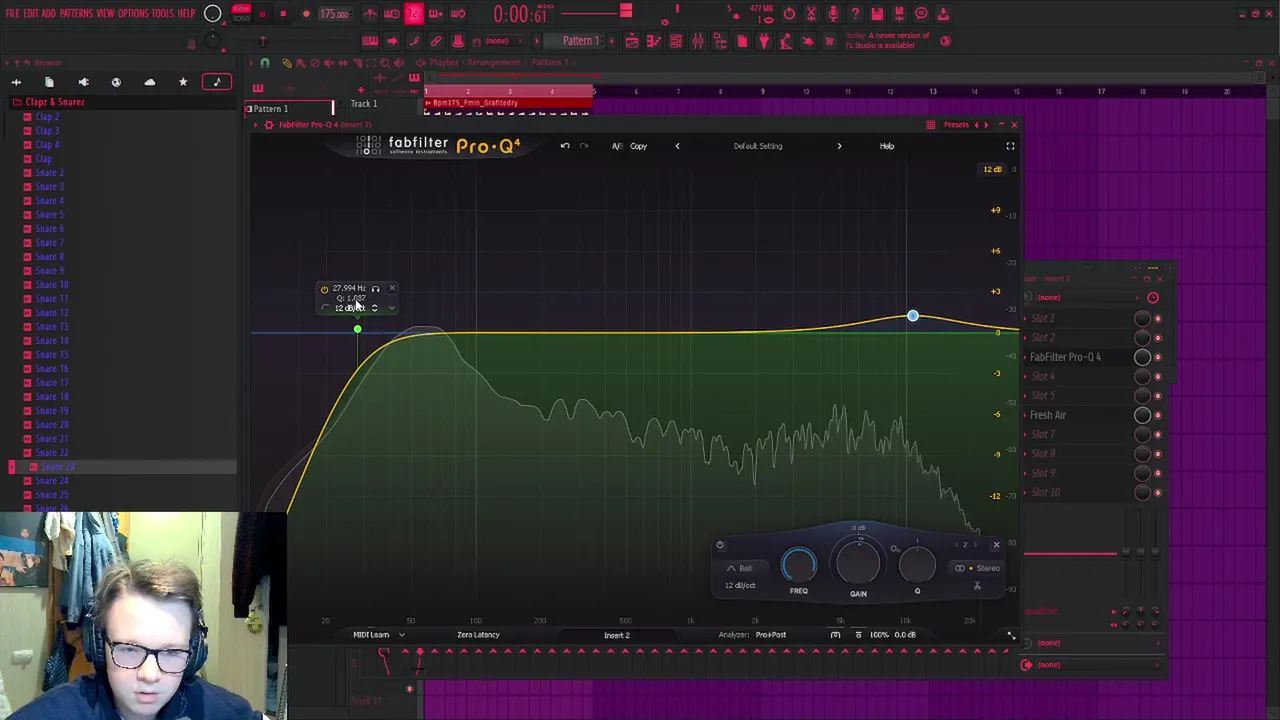
Task: Close the band control panel with X
Action: coord(996,545)
